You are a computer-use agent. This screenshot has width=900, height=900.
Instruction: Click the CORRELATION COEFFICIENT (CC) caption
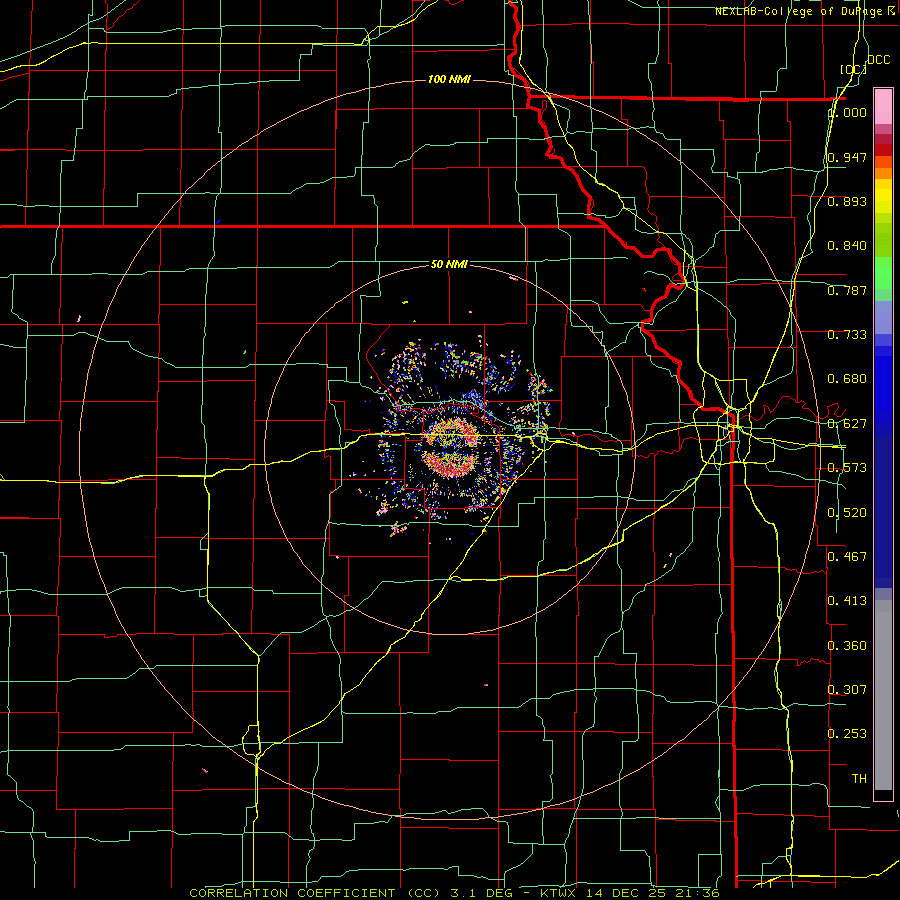(315, 893)
